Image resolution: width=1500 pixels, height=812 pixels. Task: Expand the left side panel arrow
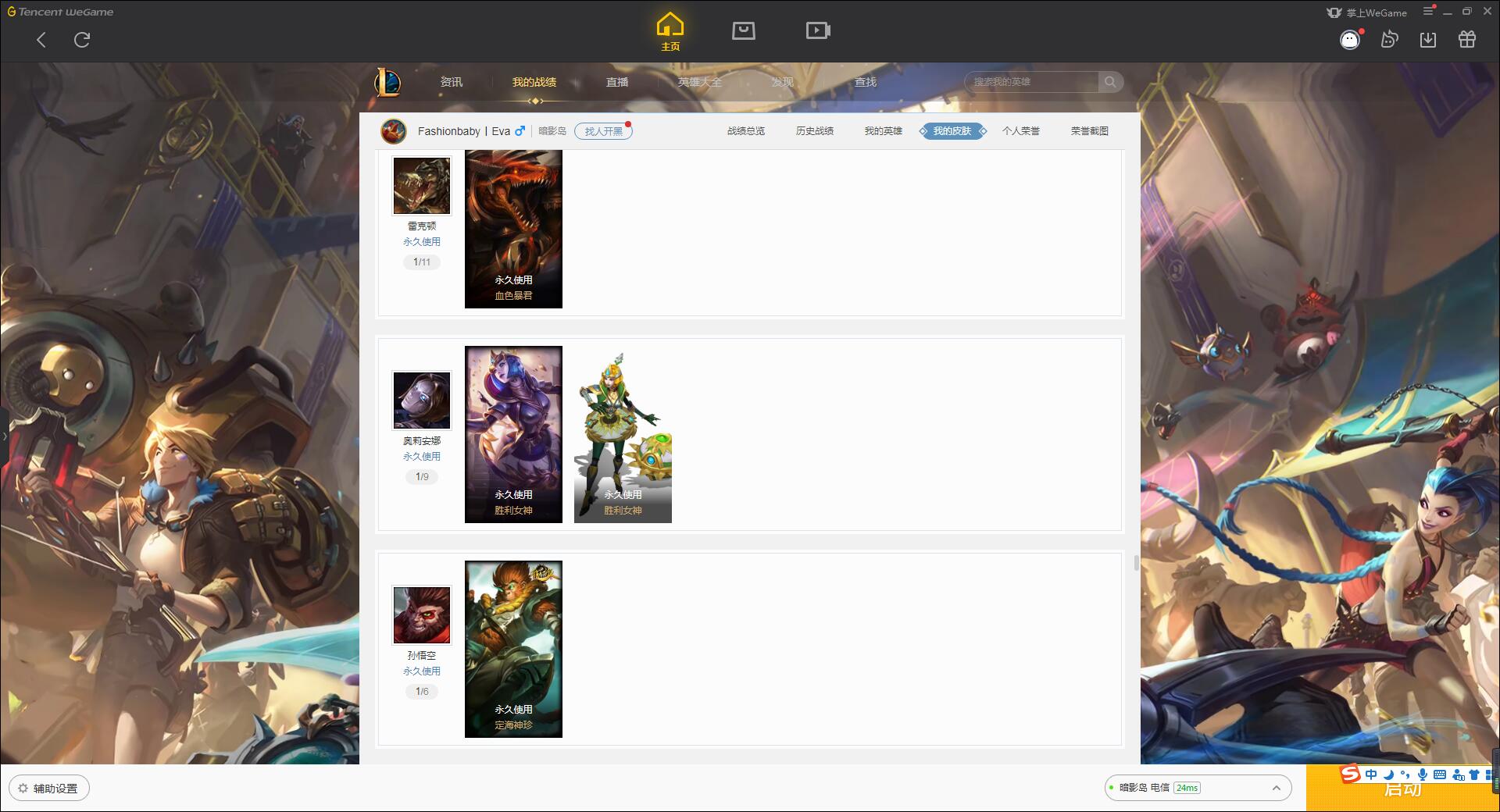(4, 436)
